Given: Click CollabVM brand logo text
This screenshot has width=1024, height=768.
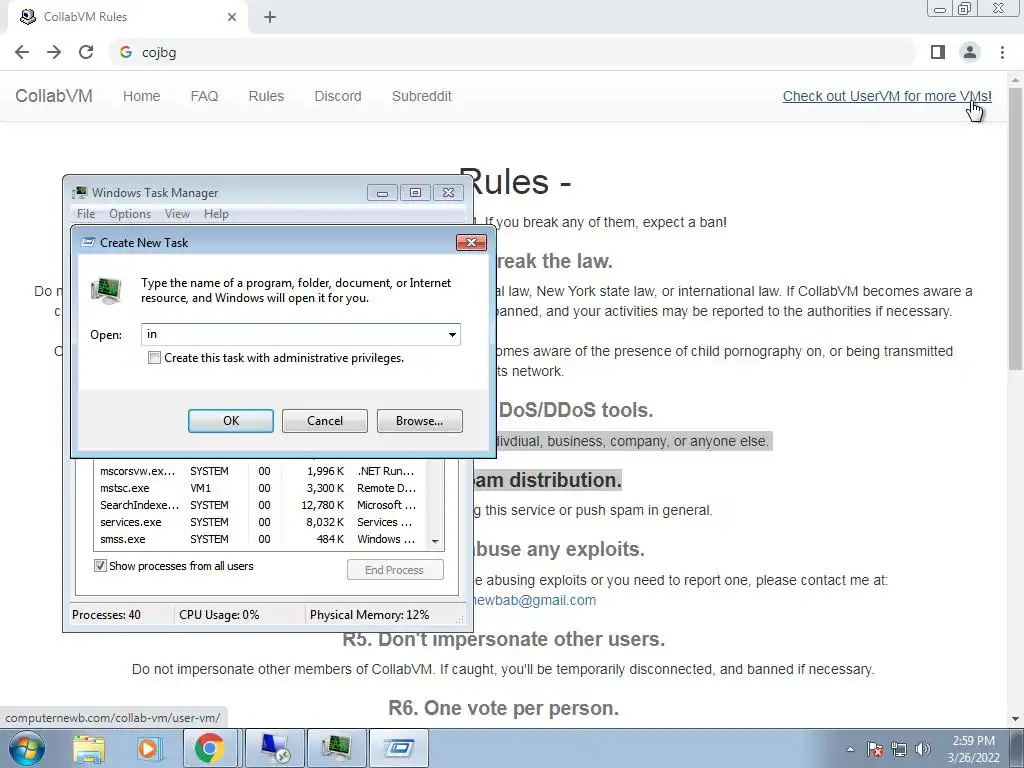Looking at the screenshot, I should (54, 96).
